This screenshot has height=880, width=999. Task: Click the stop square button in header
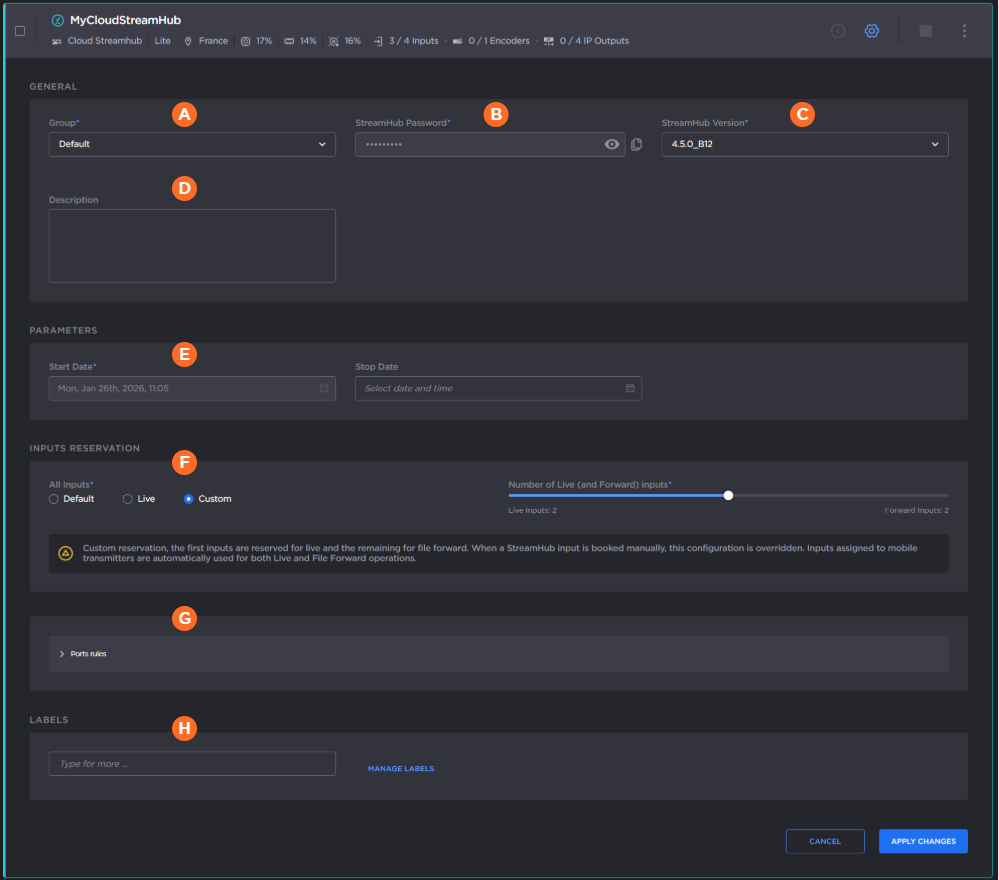click(x=926, y=31)
